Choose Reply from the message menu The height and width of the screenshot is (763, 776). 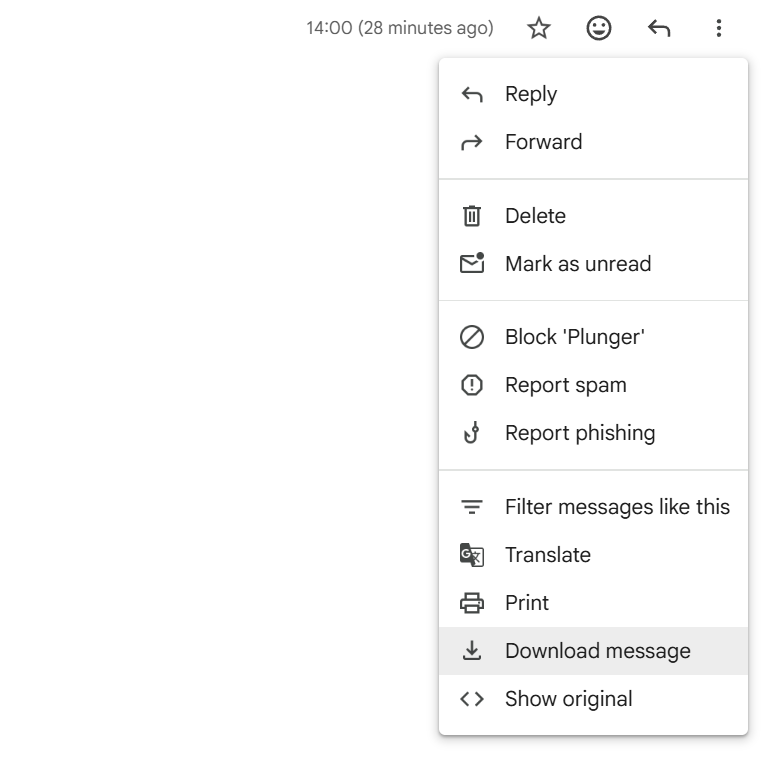593,94
